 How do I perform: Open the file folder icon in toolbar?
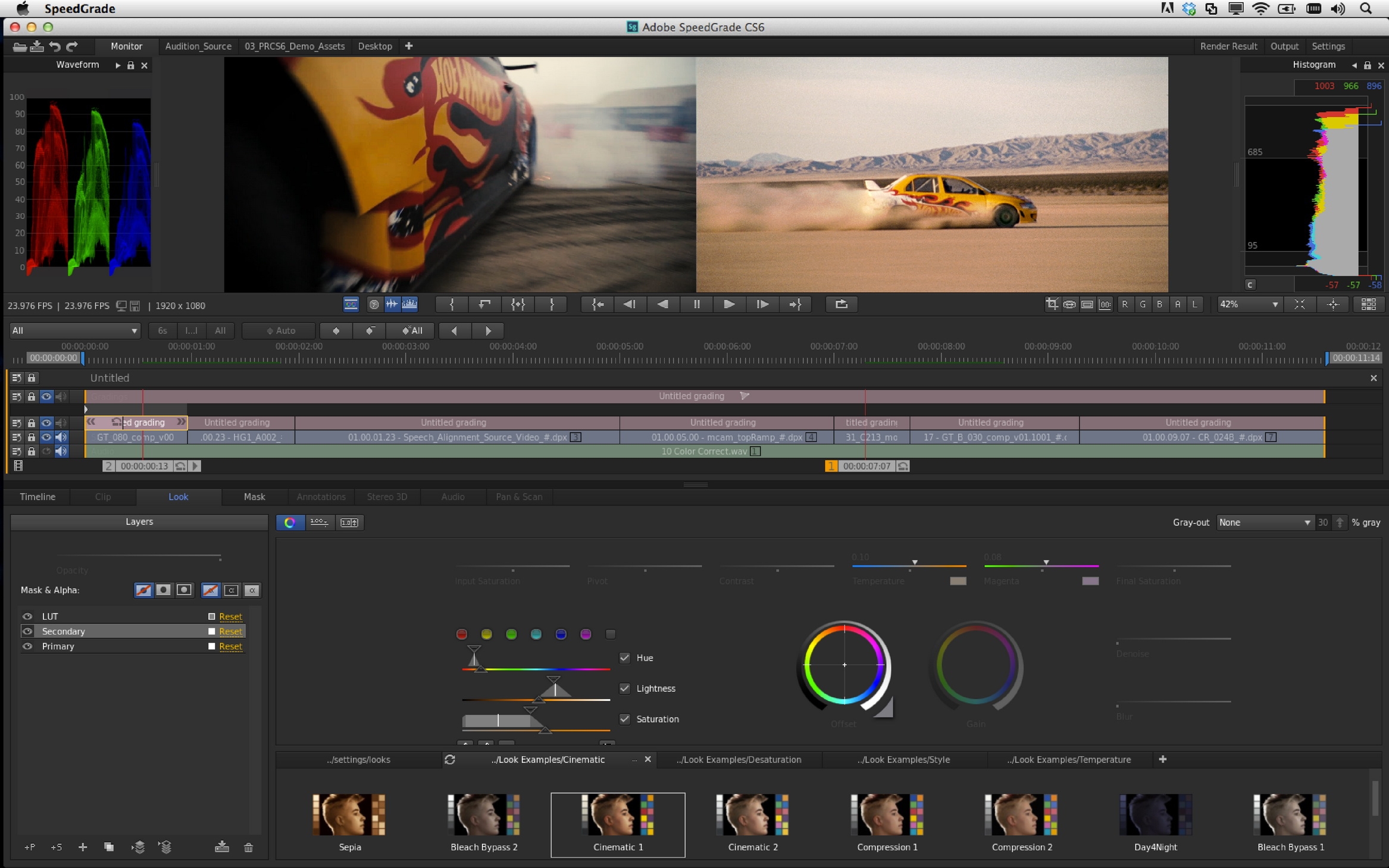coord(19,46)
